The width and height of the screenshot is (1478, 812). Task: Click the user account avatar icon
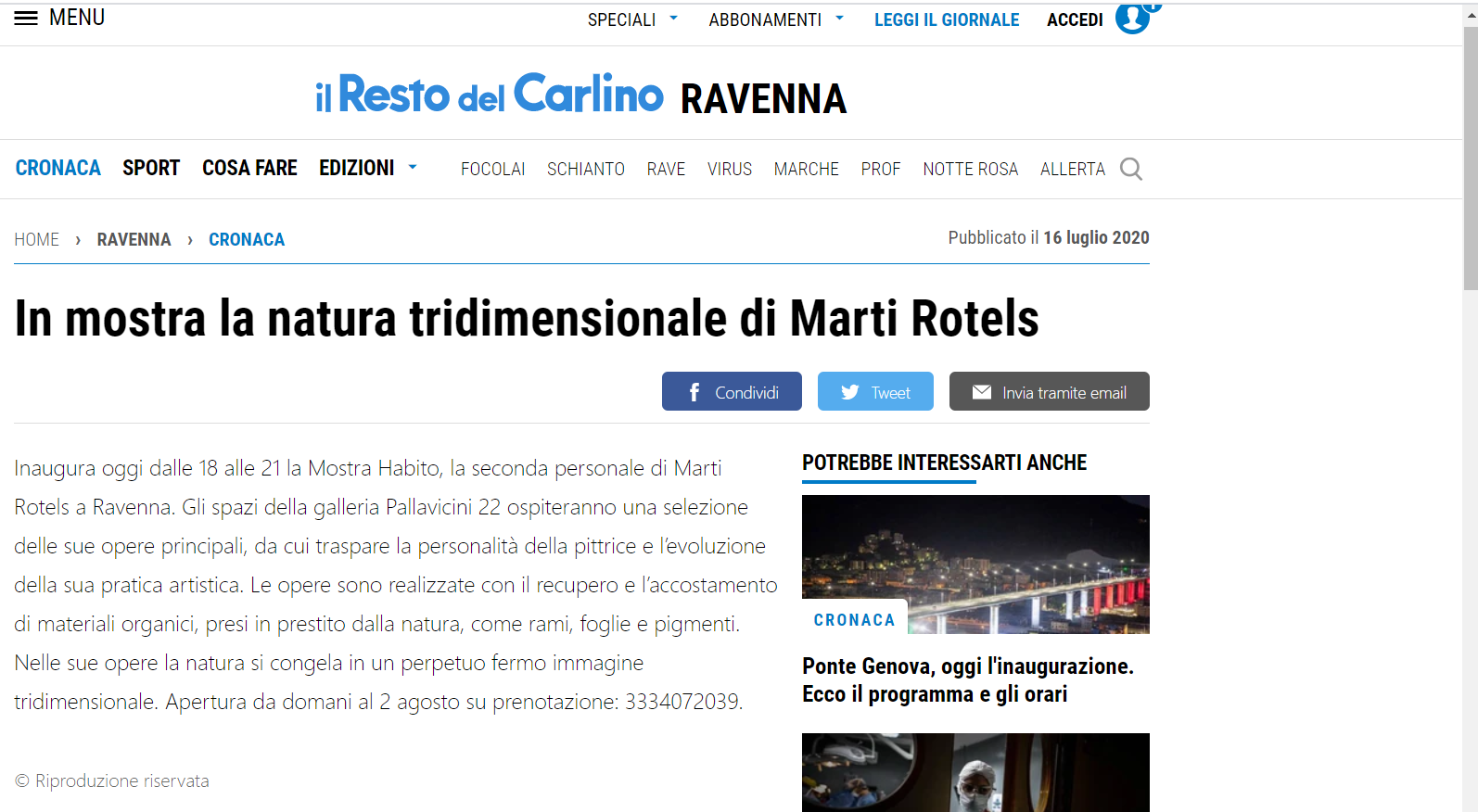click(x=1132, y=18)
